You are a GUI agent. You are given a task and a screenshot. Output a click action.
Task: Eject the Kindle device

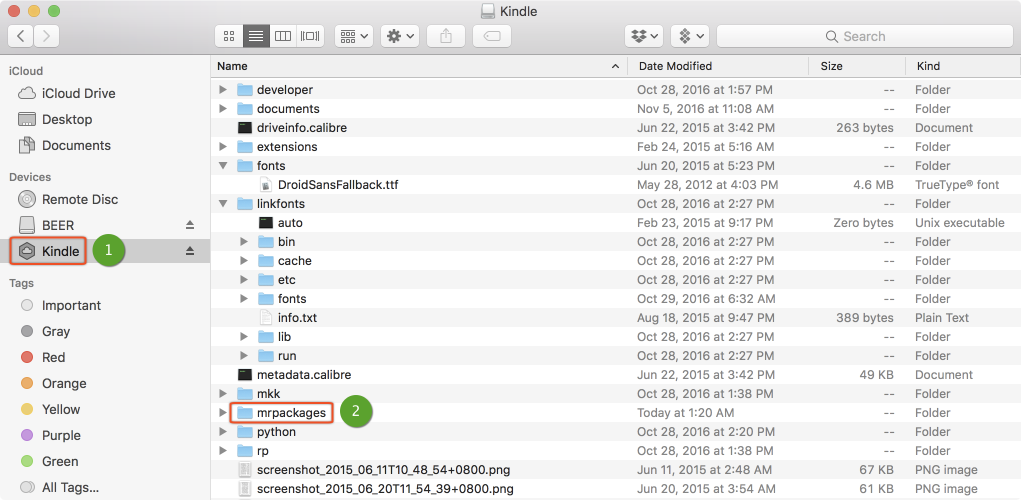pyautogui.click(x=190, y=251)
